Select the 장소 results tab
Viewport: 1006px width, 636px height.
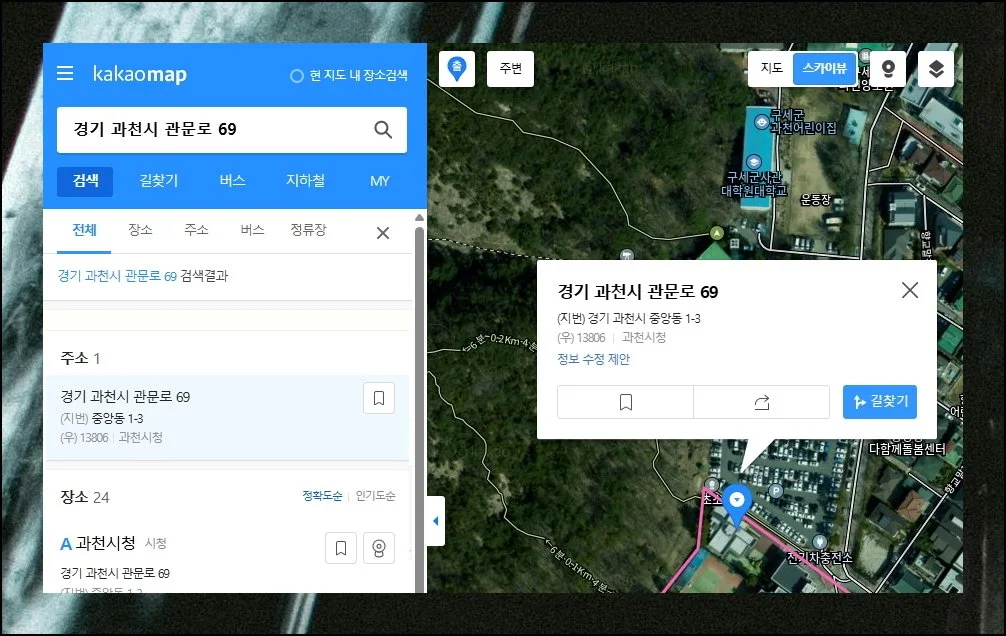click(x=140, y=230)
